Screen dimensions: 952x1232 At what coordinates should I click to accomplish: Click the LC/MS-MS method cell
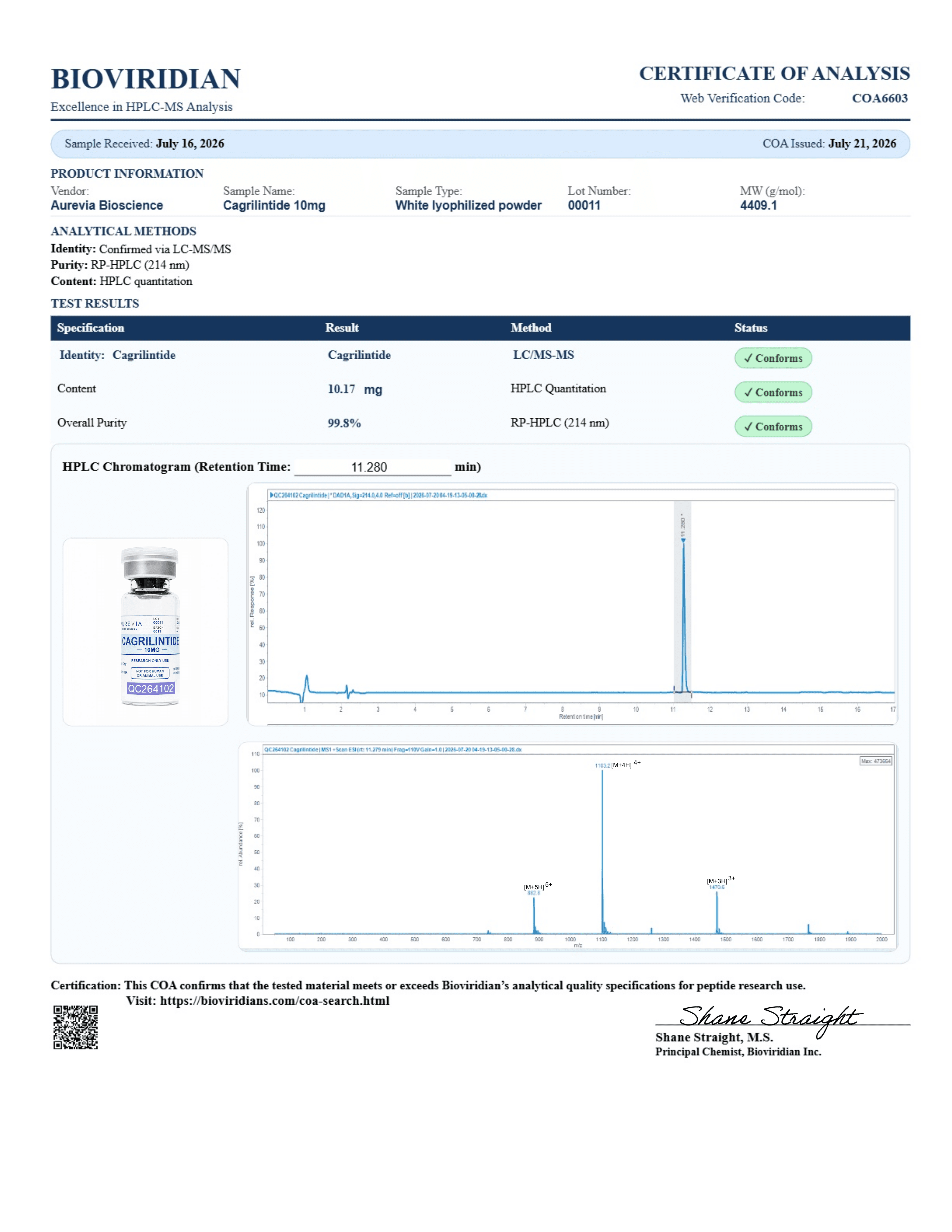[543, 355]
